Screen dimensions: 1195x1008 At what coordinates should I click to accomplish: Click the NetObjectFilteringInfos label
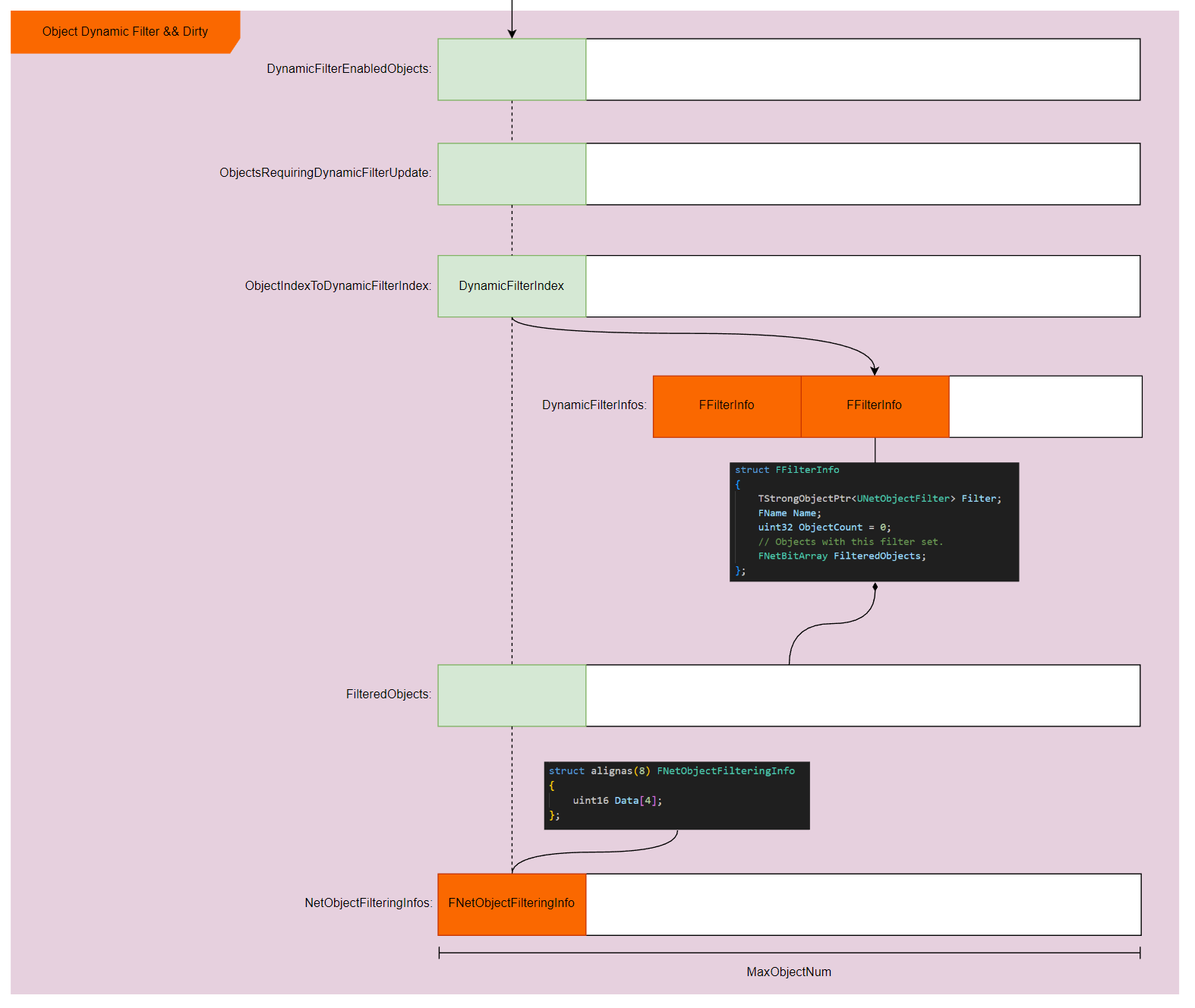[368, 903]
